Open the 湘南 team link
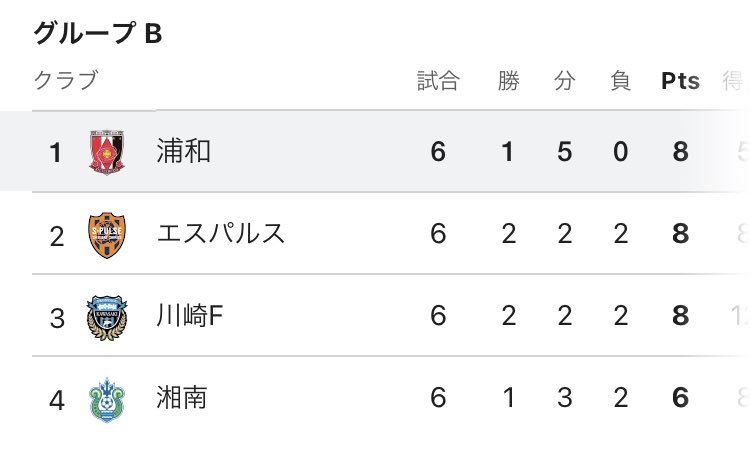 [182, 398]
